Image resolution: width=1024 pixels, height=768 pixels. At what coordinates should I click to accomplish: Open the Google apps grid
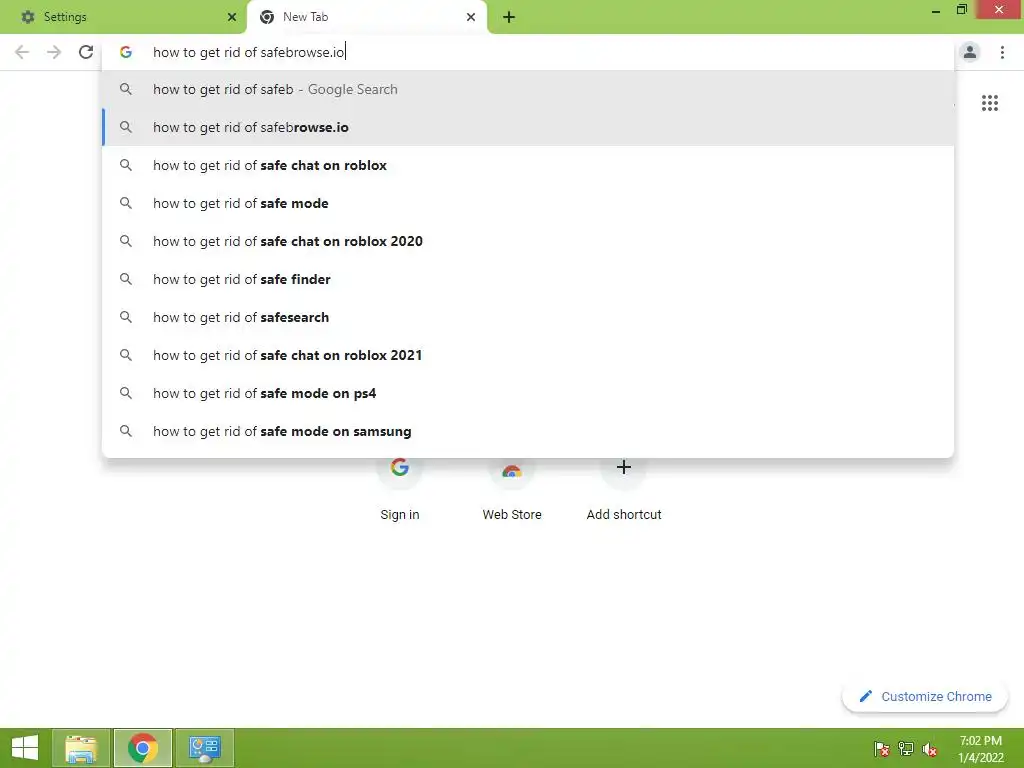(x=989, y=103)
